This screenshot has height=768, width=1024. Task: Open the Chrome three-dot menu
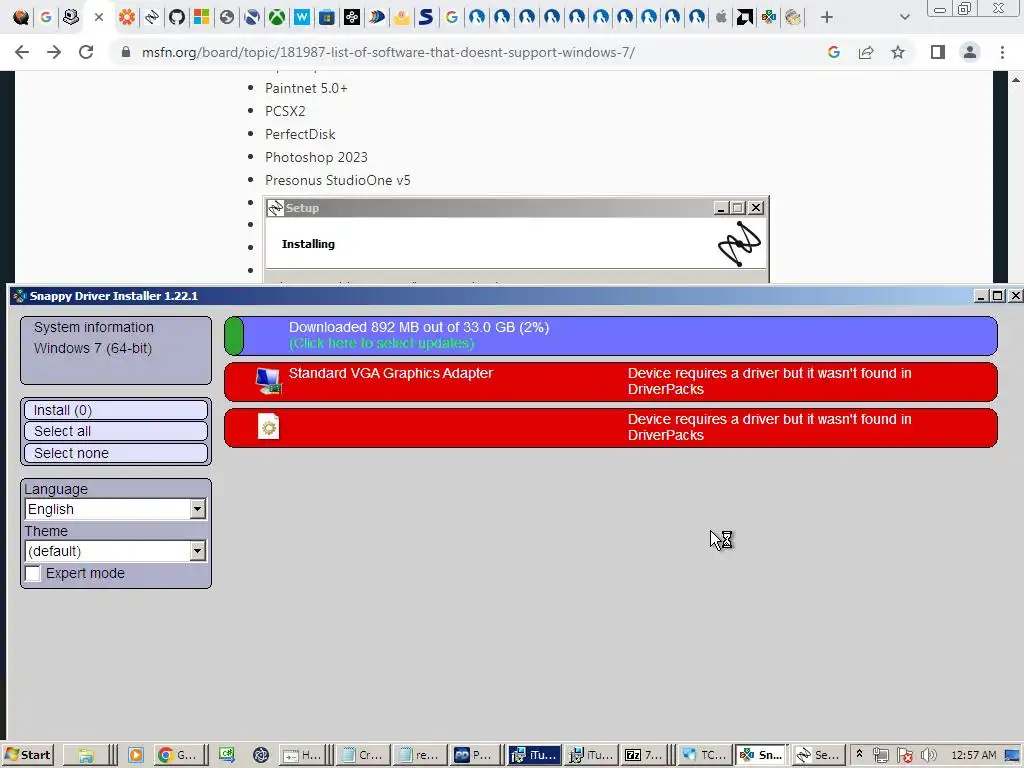pyautogui.click(x=1002, y=52)
